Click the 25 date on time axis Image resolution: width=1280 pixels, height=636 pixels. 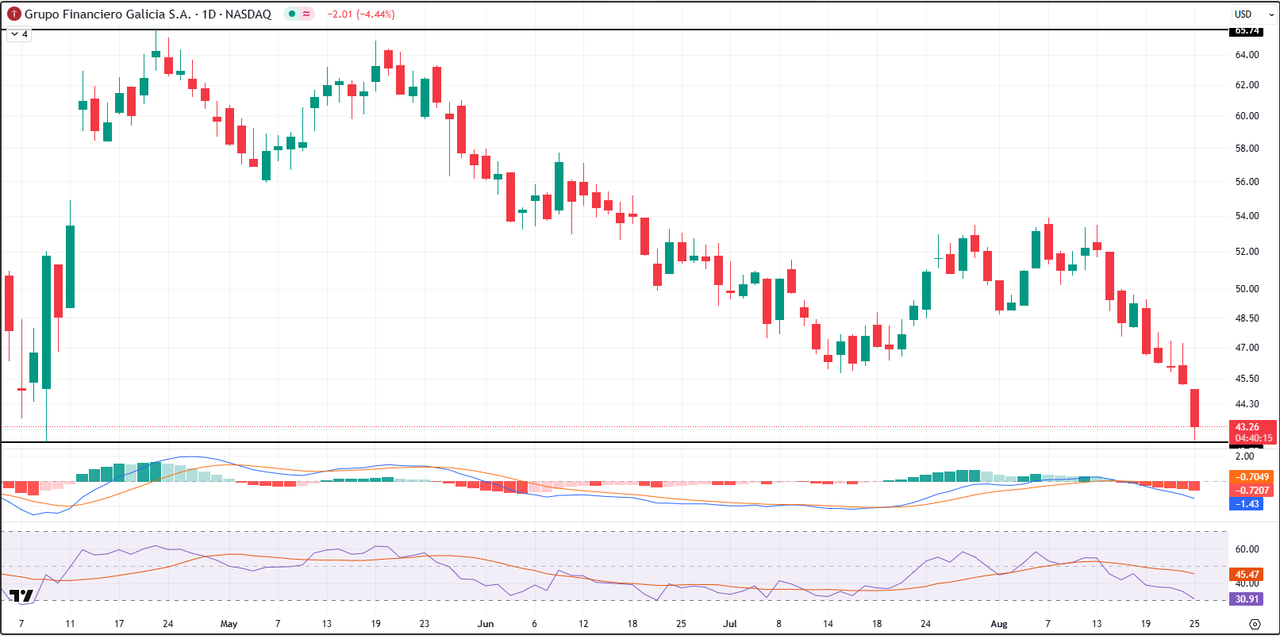pos(1194,622)
